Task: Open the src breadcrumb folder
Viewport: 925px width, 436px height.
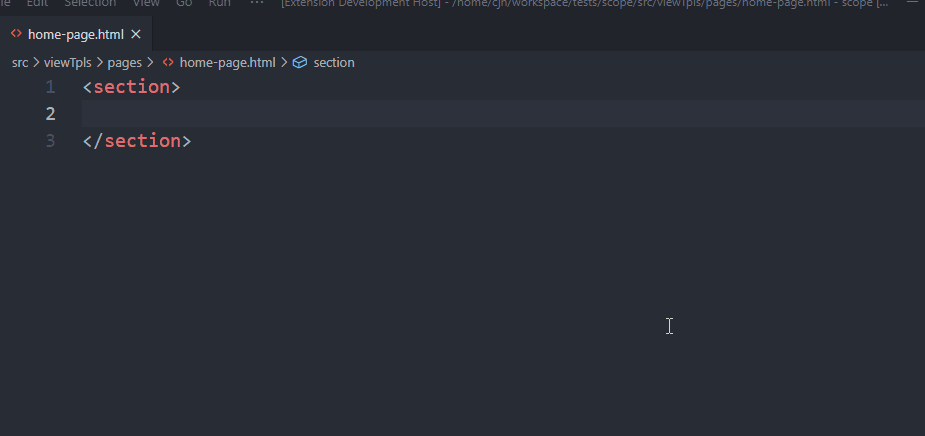Action: pyautogui.click(x=20, y=63)
